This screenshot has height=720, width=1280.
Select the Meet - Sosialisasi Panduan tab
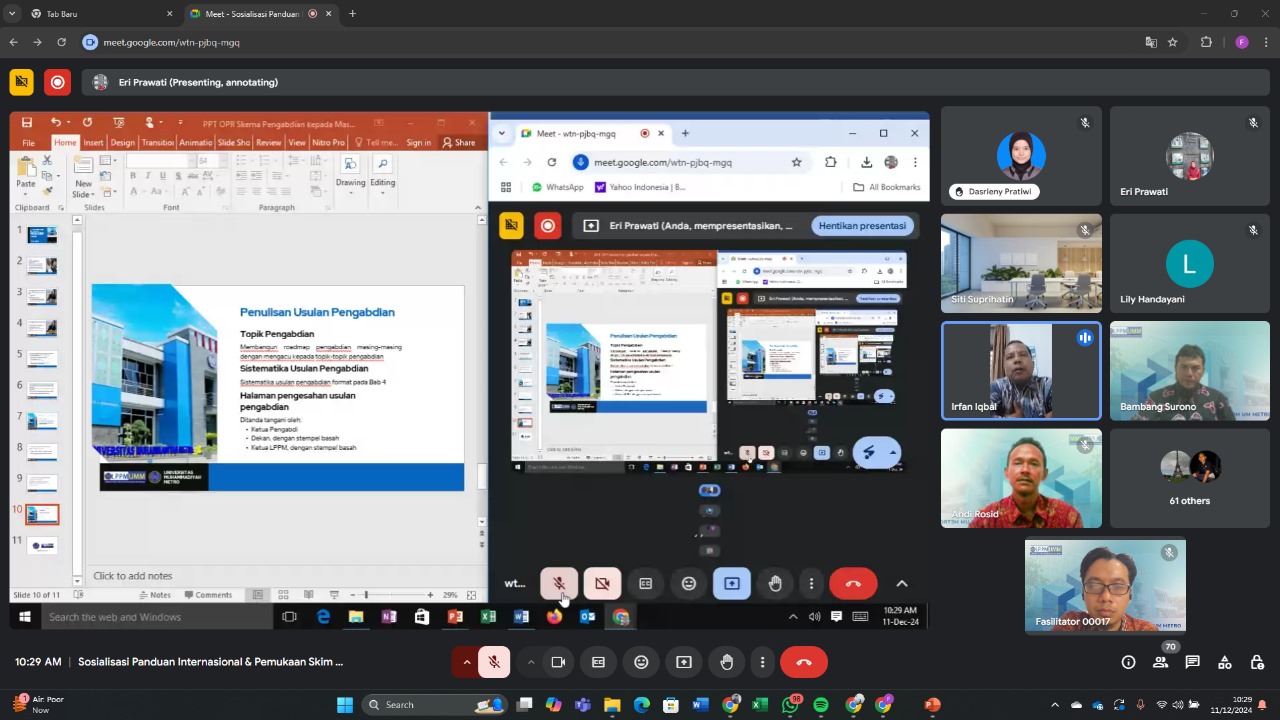click(x=250, y=14)
